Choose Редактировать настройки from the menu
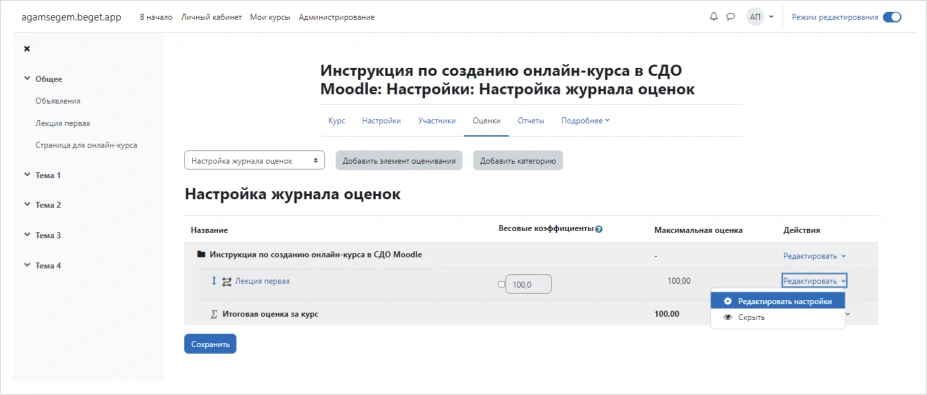Screen dimensions: 927x395 coord(778,301)
